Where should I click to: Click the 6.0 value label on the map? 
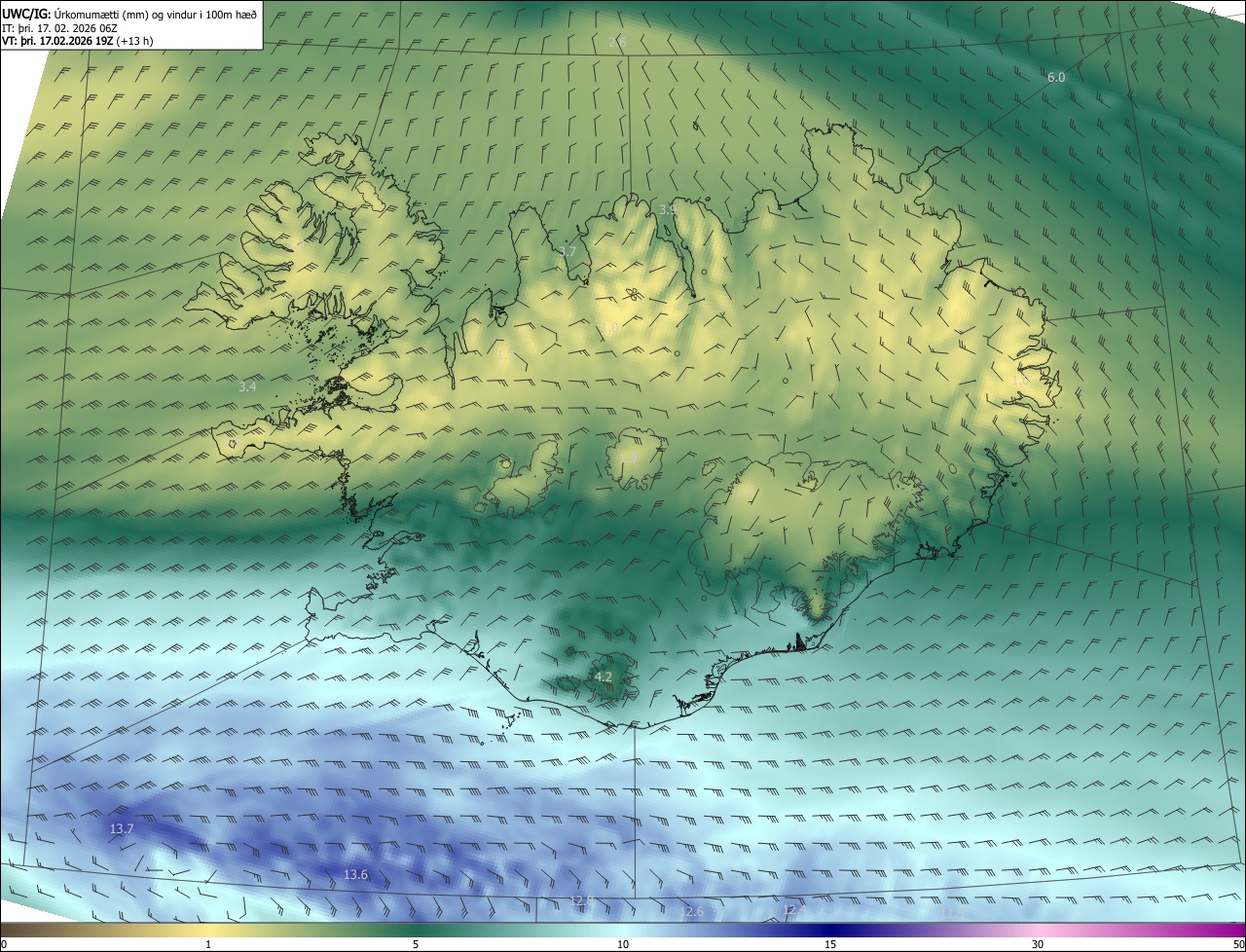1056,77
